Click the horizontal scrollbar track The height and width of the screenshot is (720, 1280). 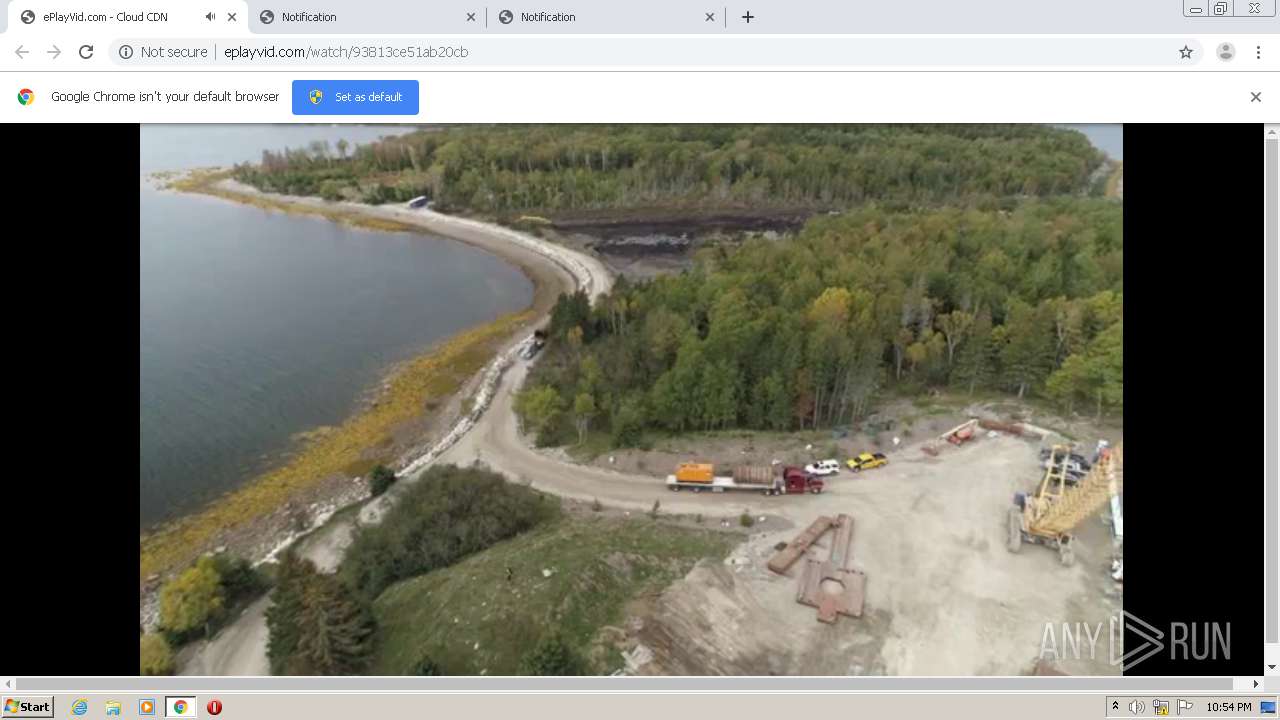(x=632, y=684)
